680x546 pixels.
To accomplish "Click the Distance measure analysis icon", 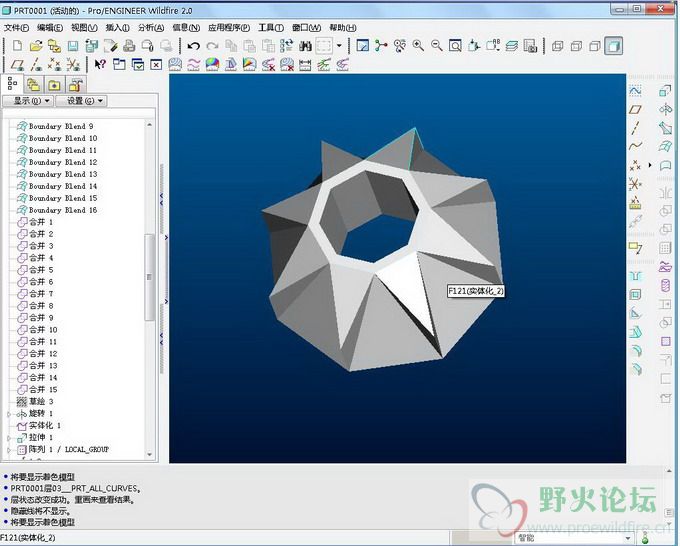I will coord(305,65).
